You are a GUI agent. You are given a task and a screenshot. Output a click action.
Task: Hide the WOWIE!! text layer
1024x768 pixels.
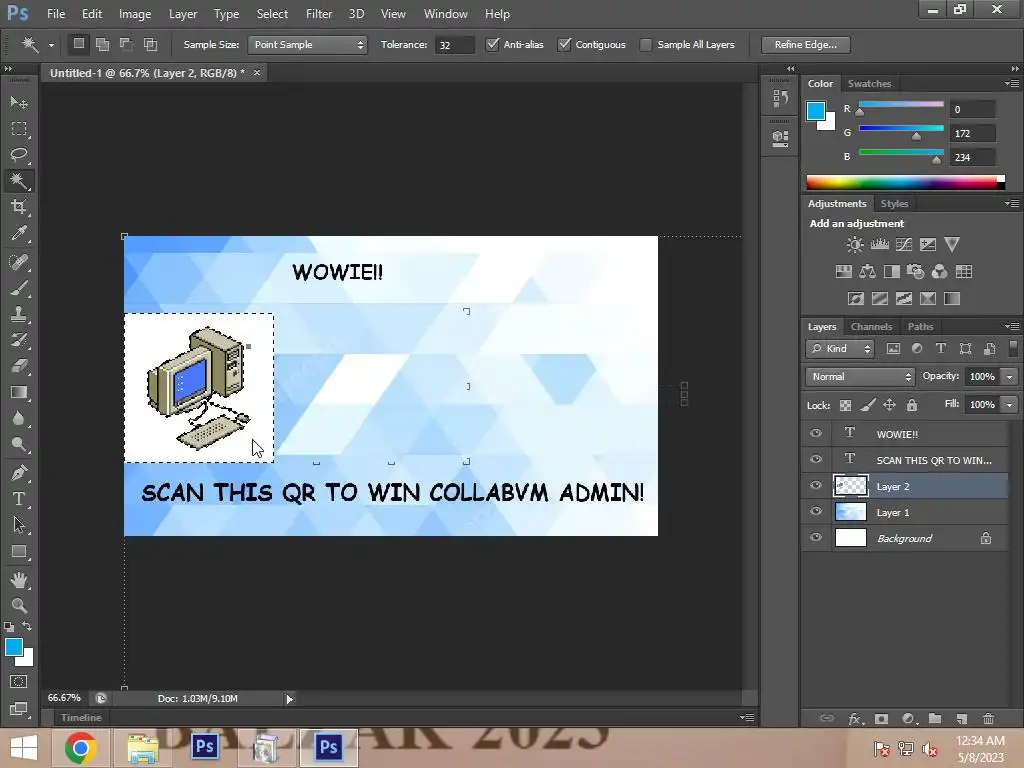point(816,434)
